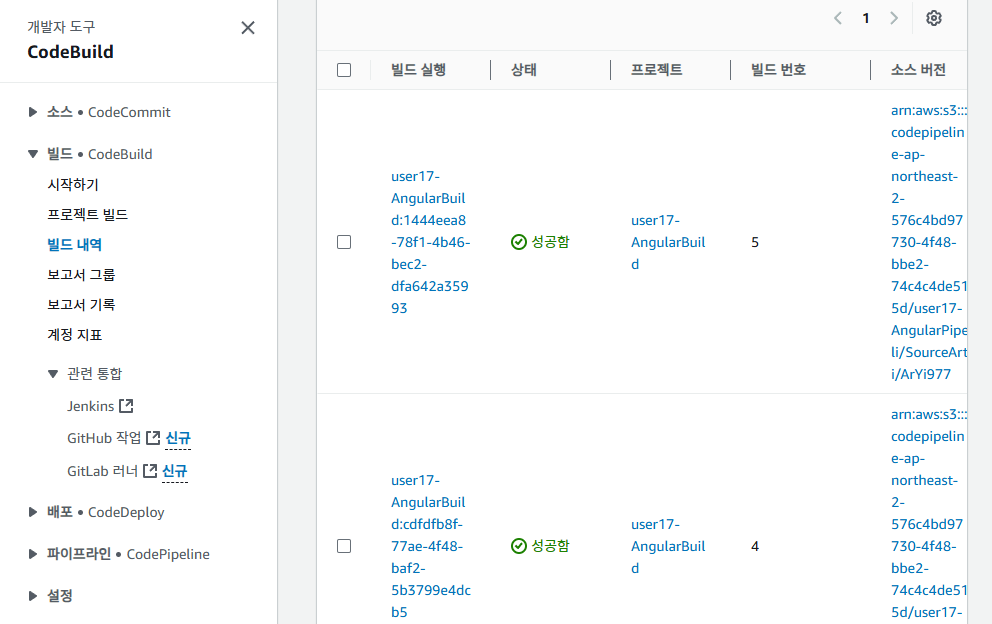Toggle the select-all builds checkbox
992x624 pixels.
[344, 70]
